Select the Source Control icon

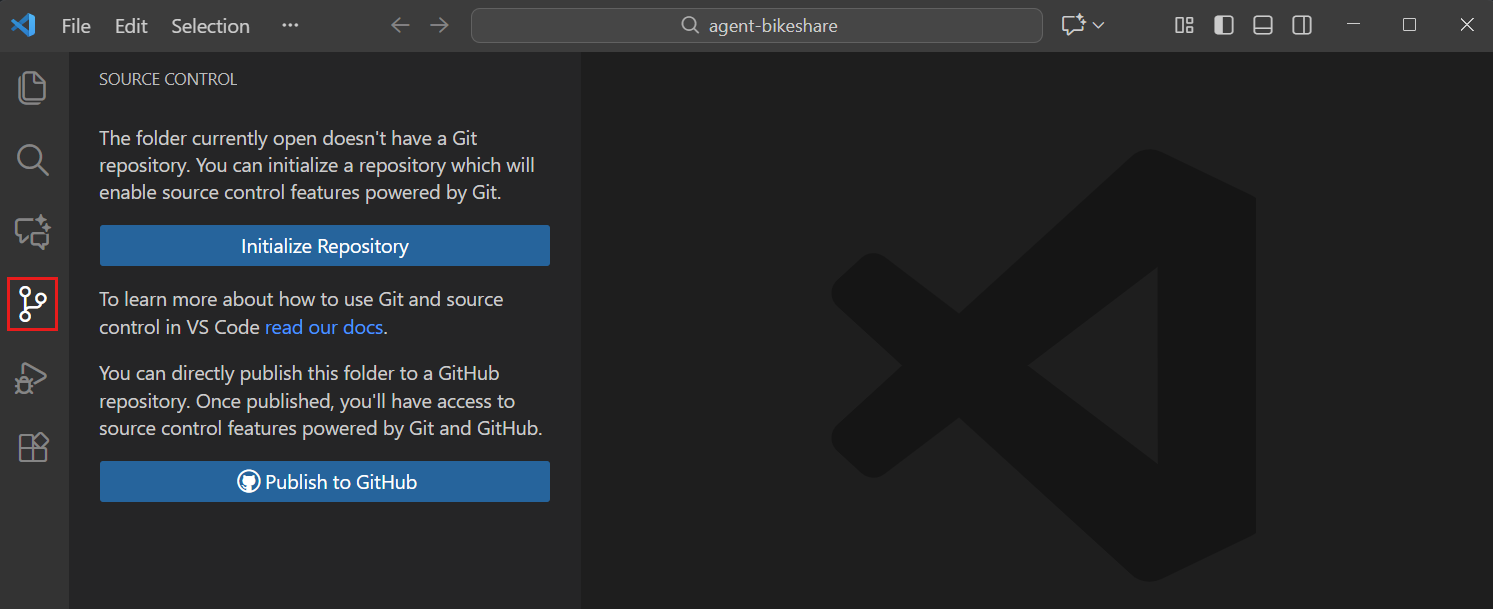click(32, 304)
